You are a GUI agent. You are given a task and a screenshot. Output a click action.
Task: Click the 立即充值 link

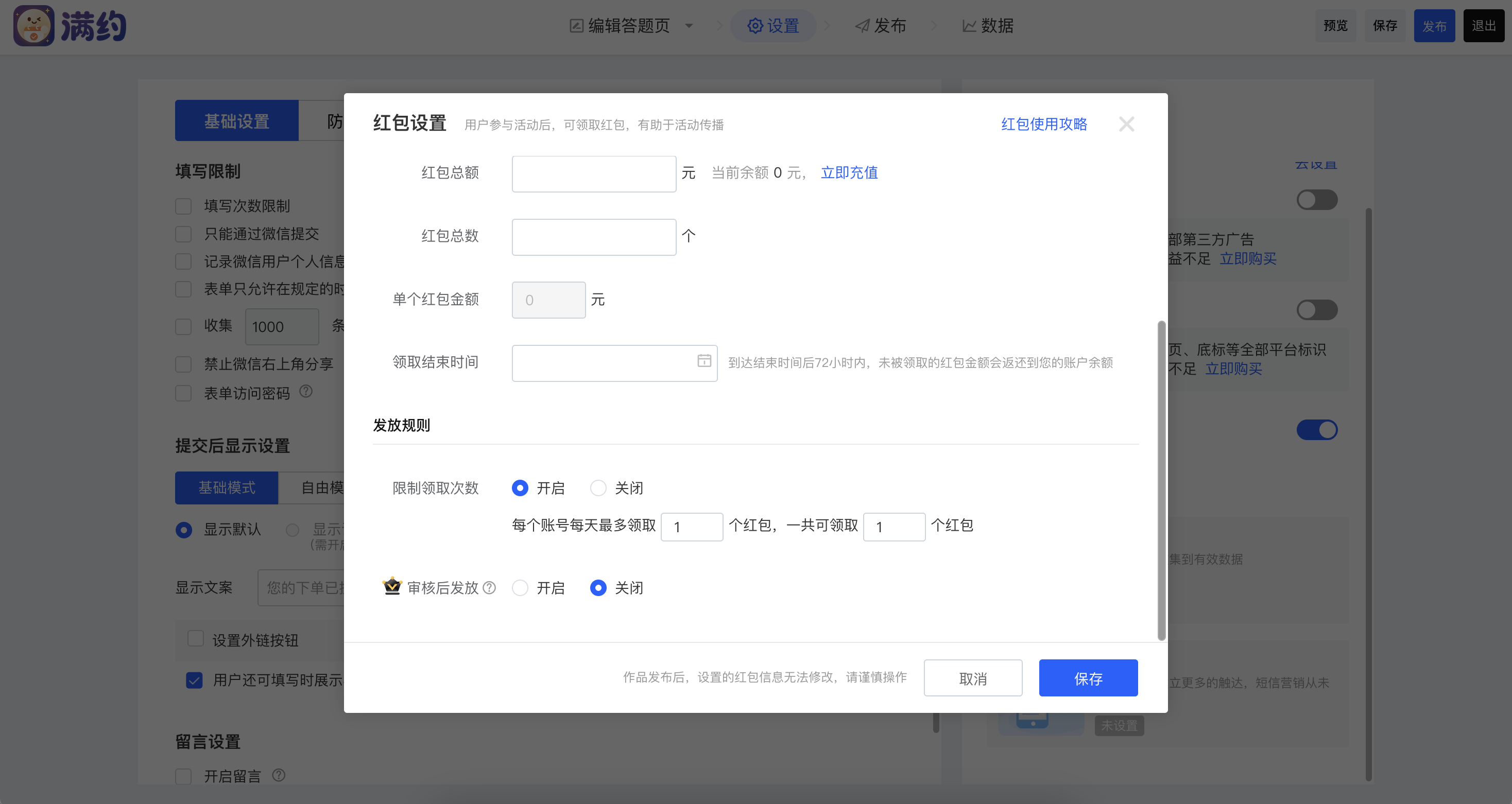[x=849, y=172]
